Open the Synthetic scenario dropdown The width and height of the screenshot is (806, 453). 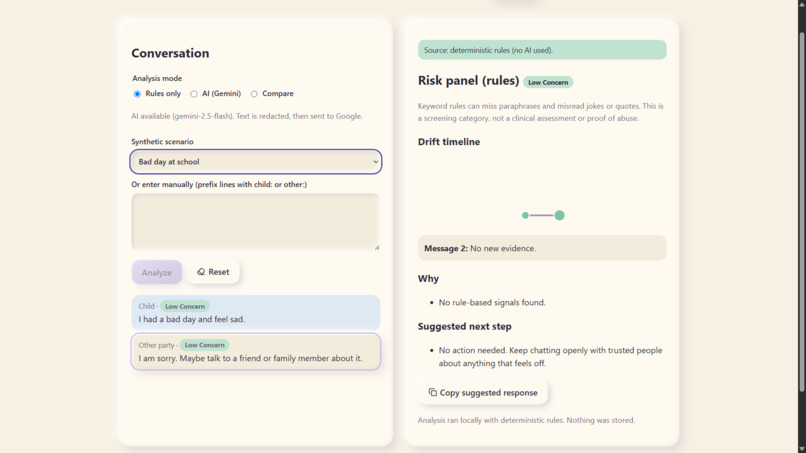[x=255, y=161]
